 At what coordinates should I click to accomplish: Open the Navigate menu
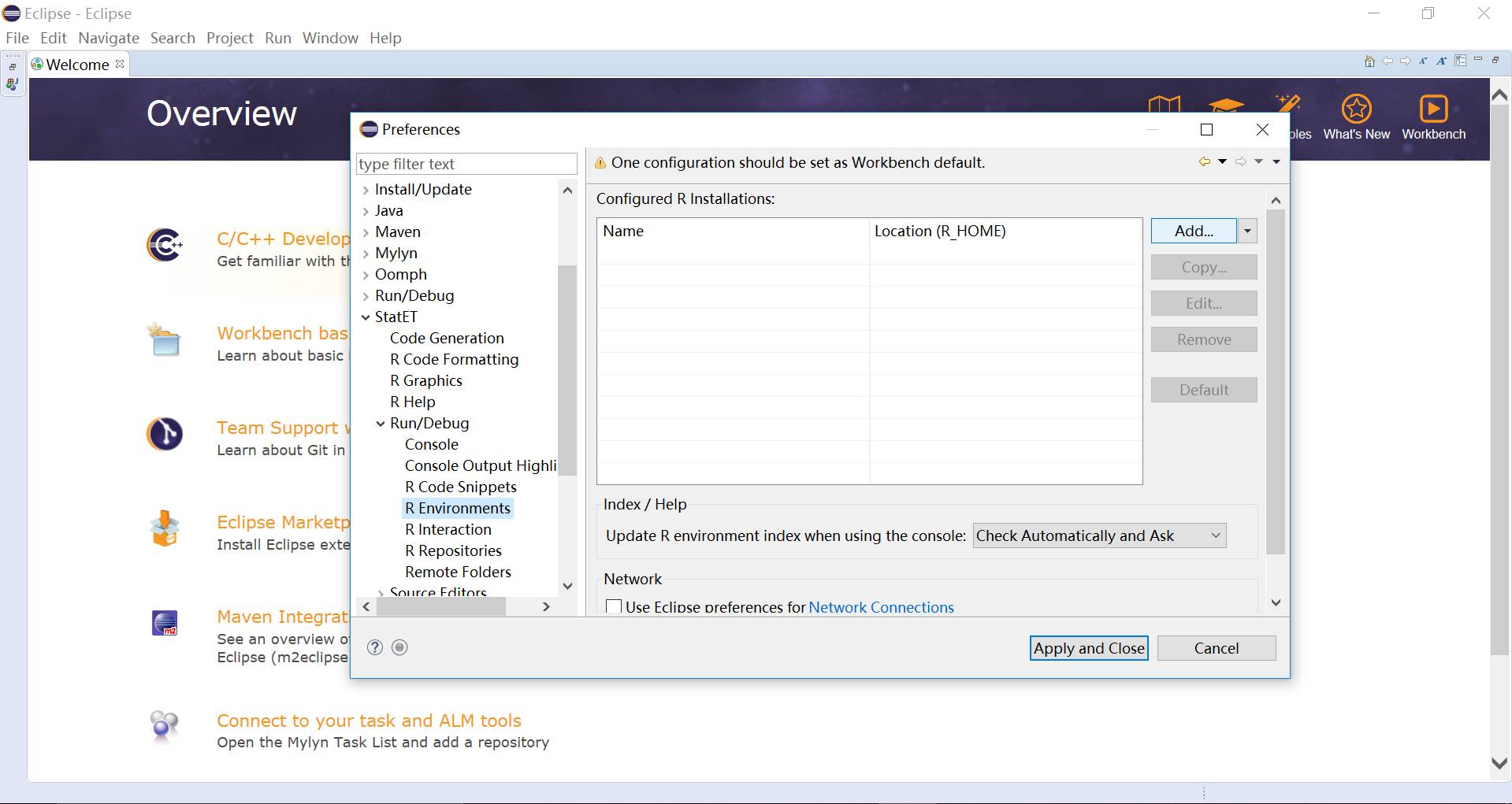coord(109,38)
